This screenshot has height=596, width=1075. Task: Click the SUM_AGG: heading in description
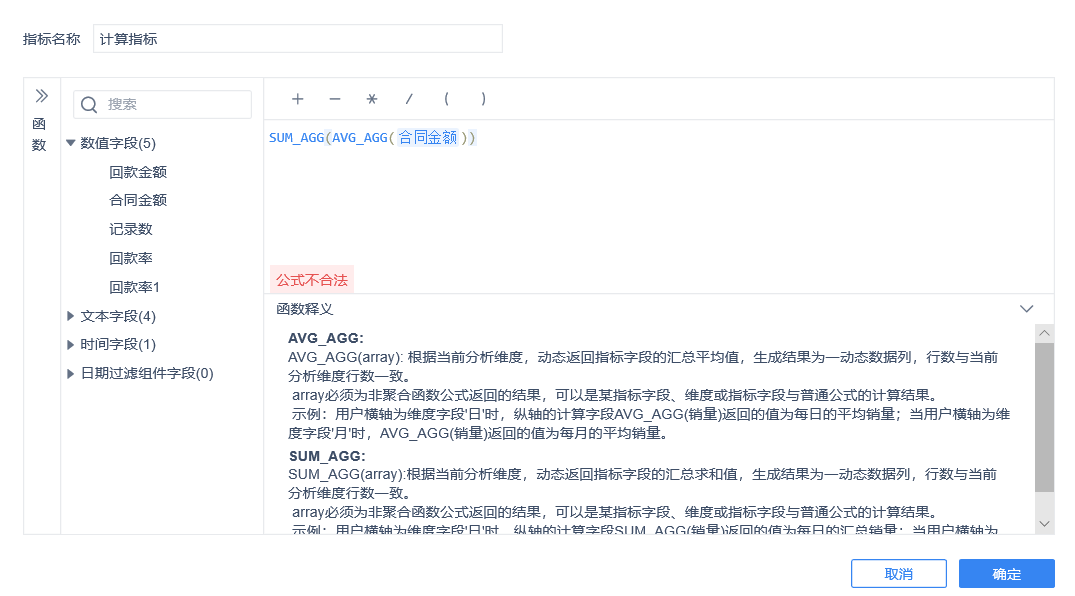click(327, 456)
